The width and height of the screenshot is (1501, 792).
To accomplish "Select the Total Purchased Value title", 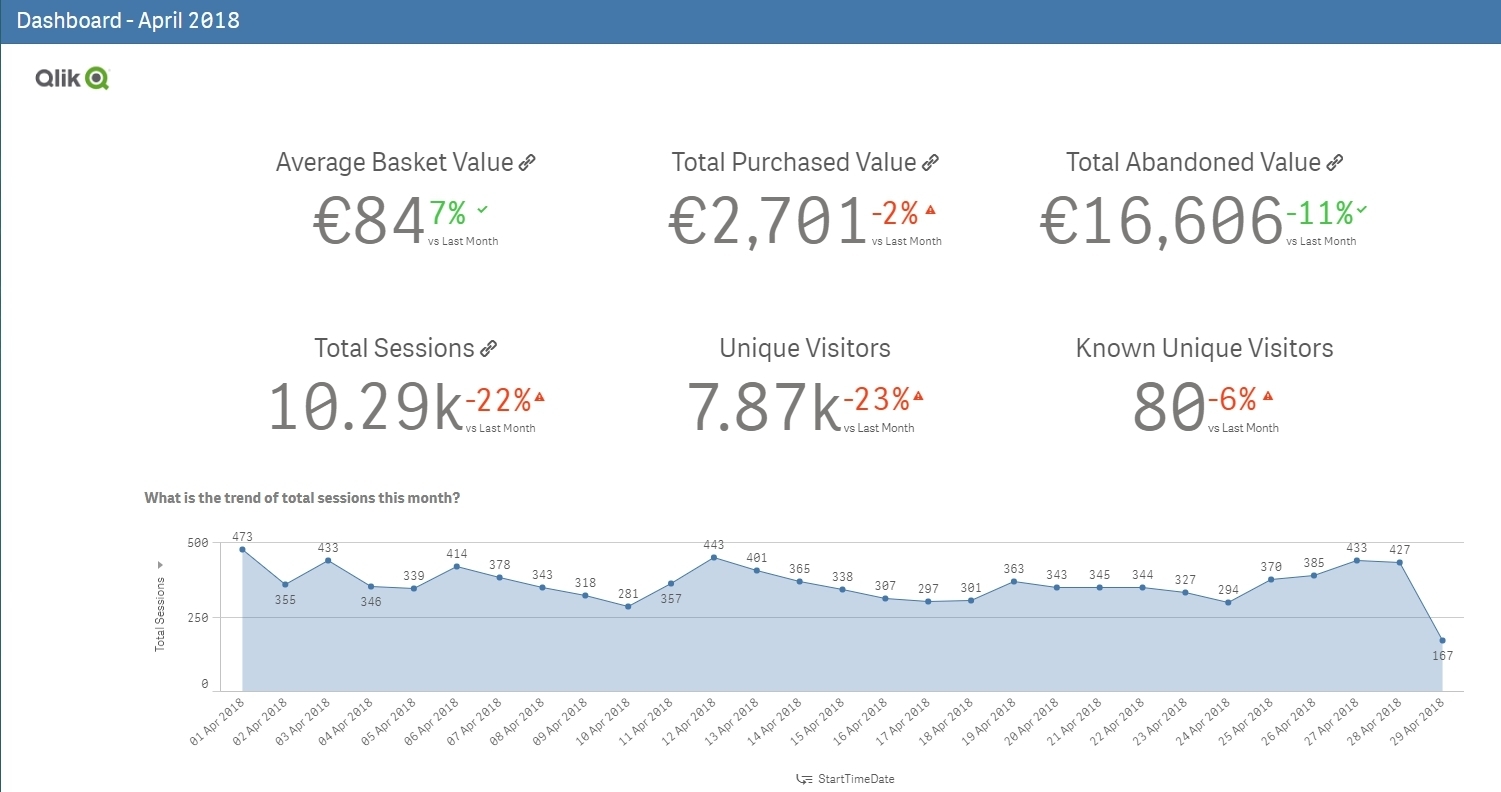I will (794, 162).
